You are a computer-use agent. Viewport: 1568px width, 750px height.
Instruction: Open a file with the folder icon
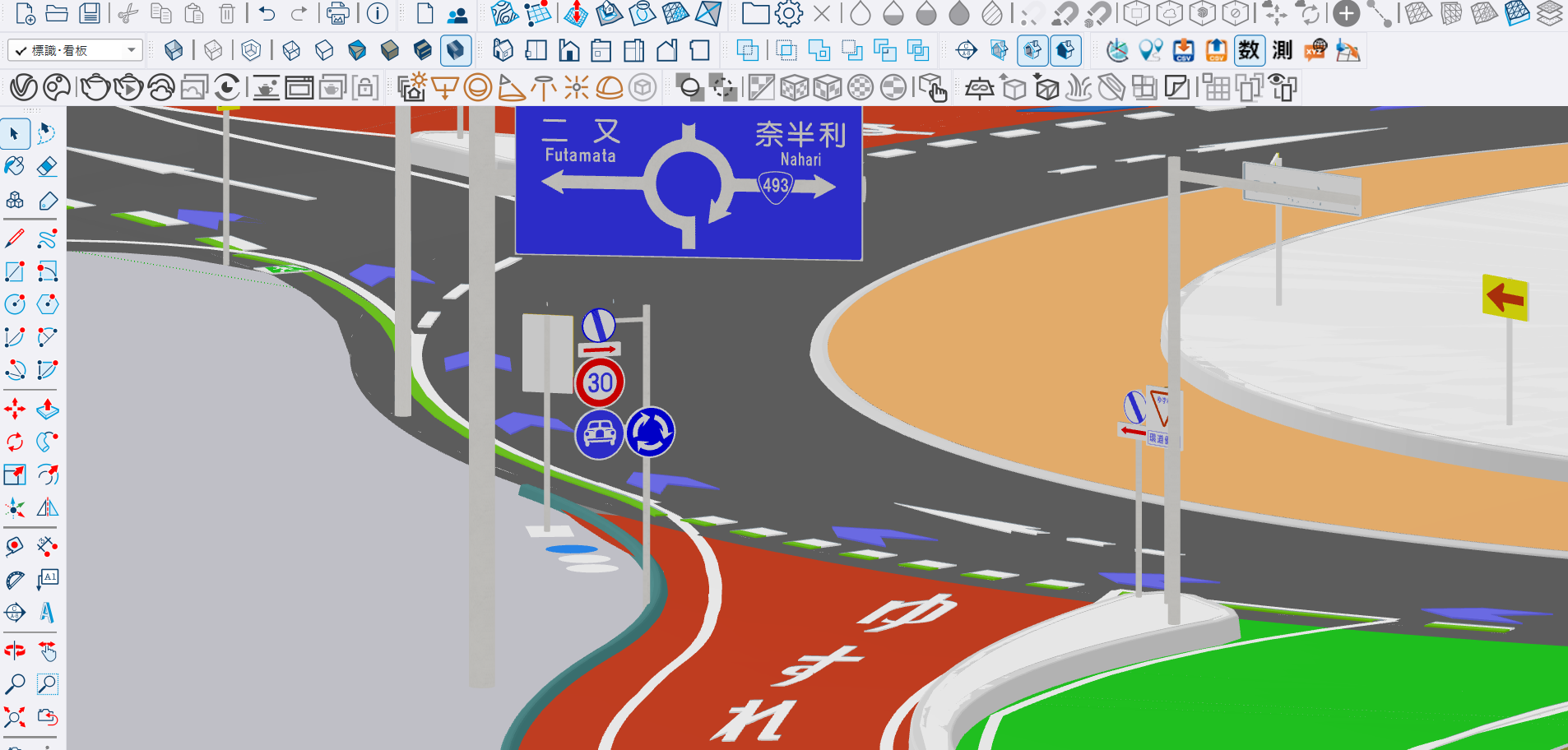pos(57,13)
